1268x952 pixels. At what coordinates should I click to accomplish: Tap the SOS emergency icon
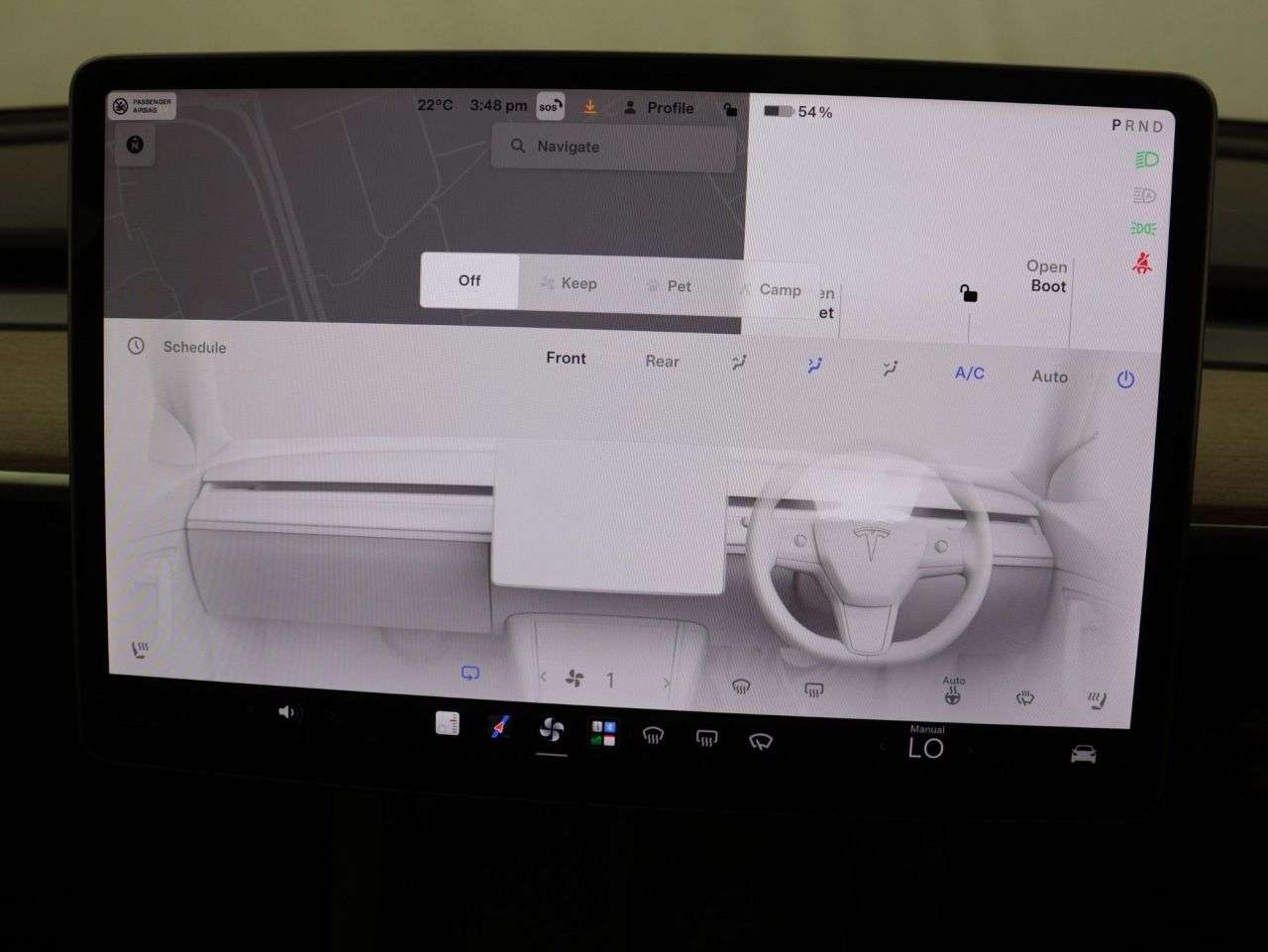550,107
